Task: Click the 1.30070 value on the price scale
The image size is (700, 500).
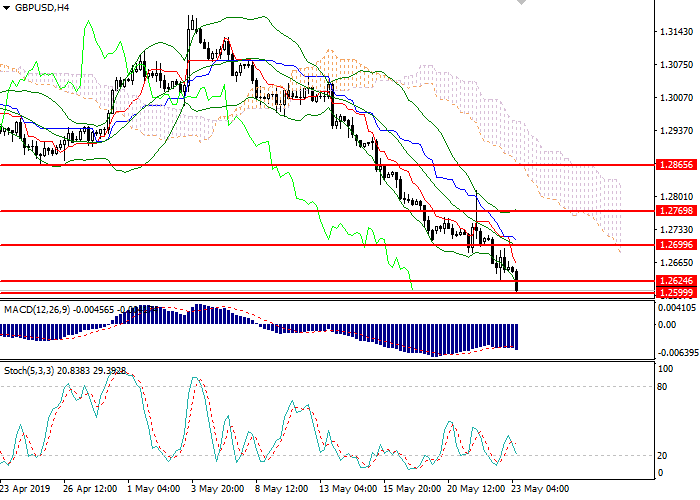Action: [x=677, y=98]
